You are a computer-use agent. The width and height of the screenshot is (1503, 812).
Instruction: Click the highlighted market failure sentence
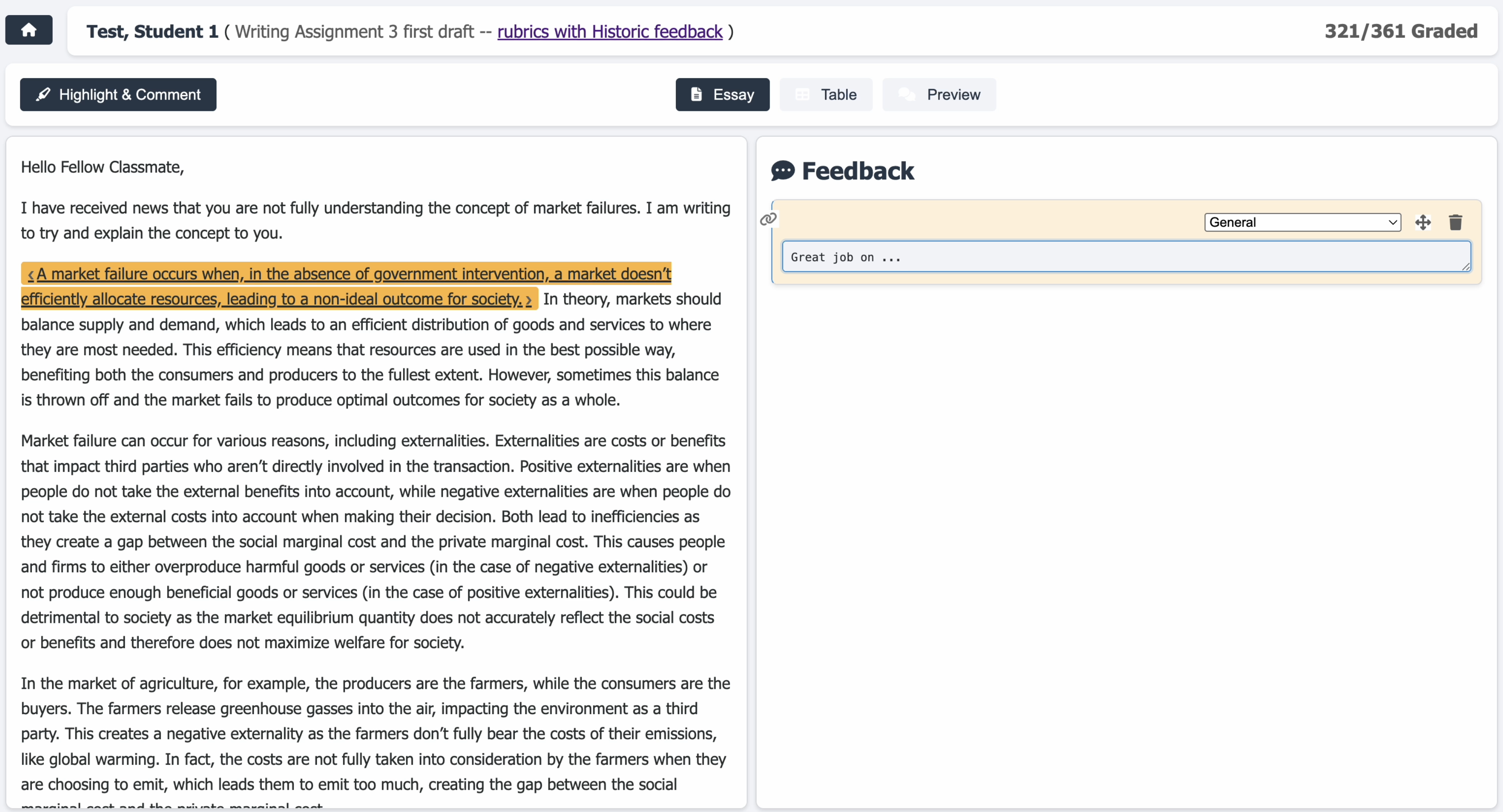350,274
